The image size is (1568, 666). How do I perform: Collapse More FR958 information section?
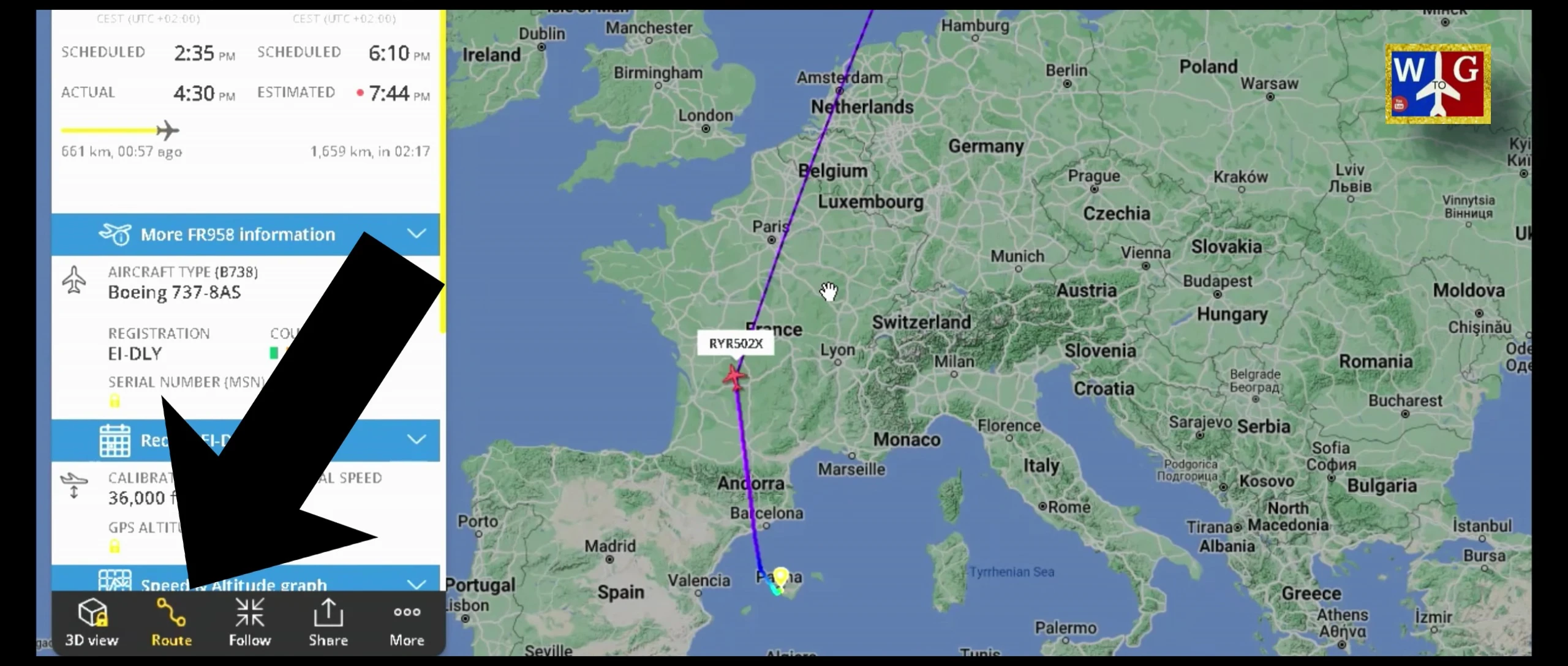(x=417, y=234)
